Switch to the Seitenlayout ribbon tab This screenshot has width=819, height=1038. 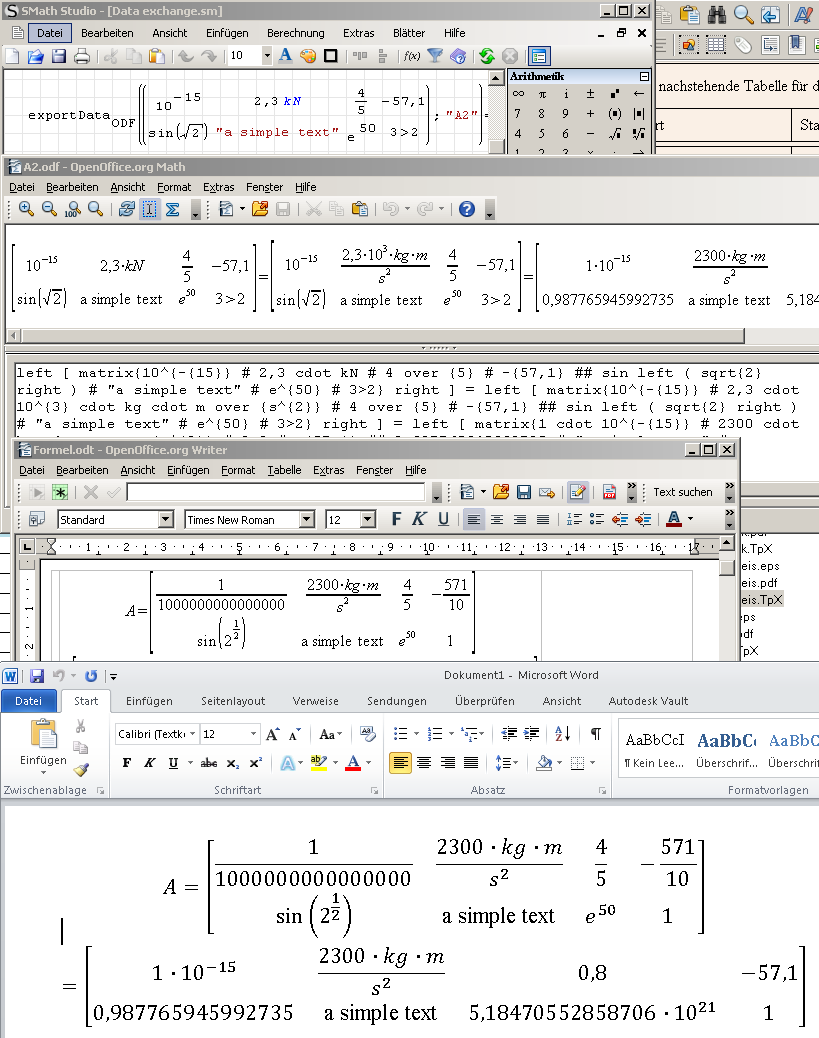[233, 701]
